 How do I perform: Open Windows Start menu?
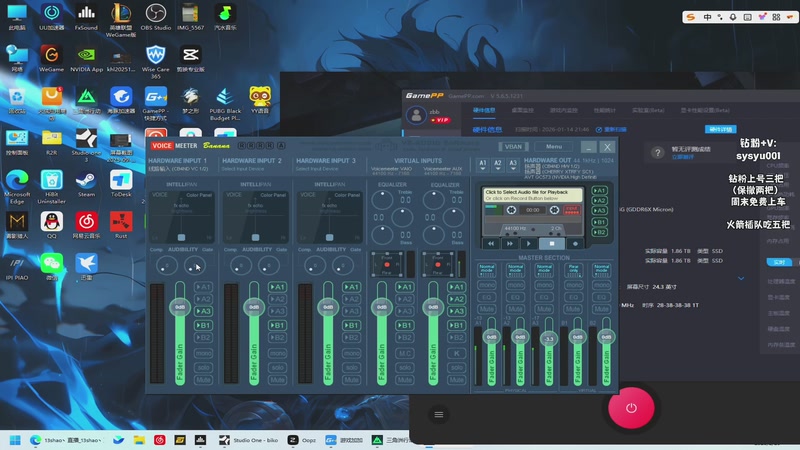pos(15,440)
